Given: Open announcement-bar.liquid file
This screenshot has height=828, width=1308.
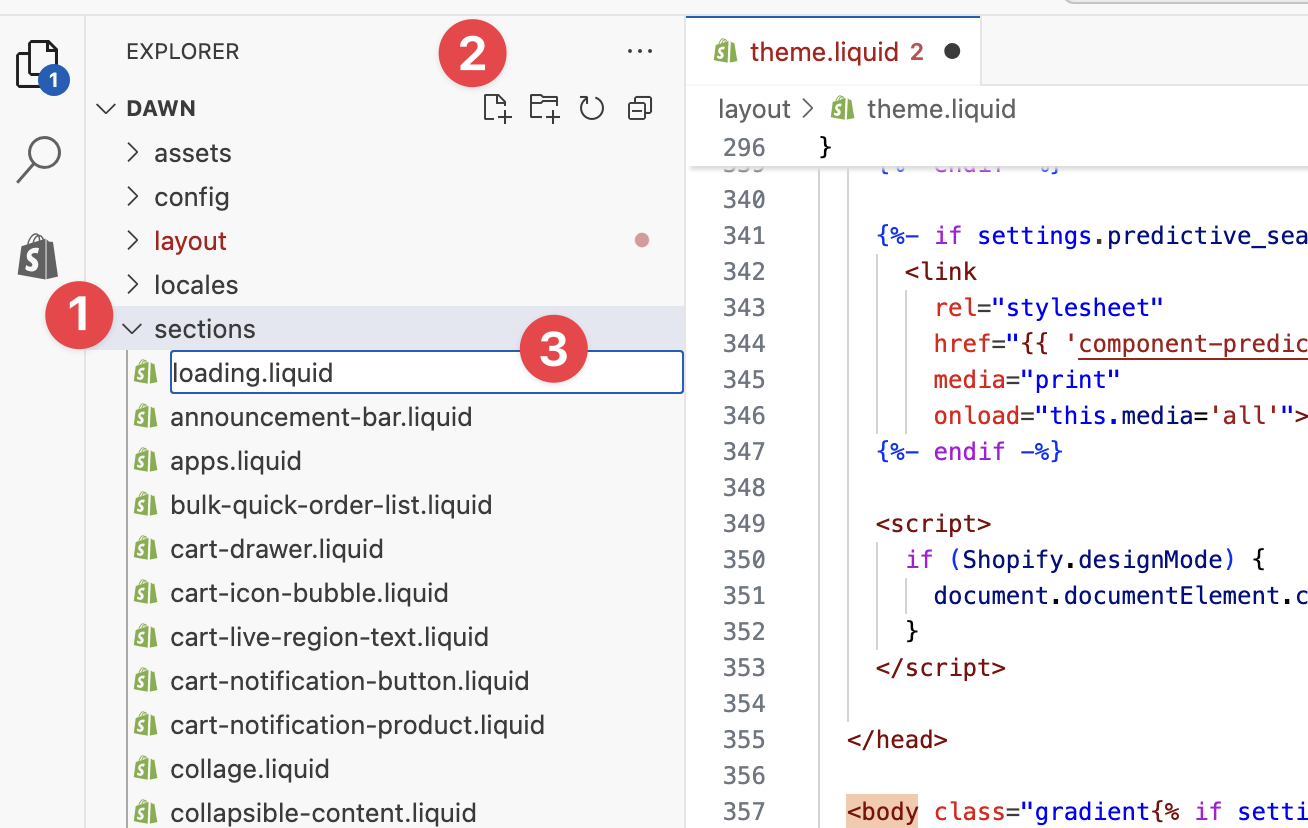Looking at the screenshot, I should point(320,417).
